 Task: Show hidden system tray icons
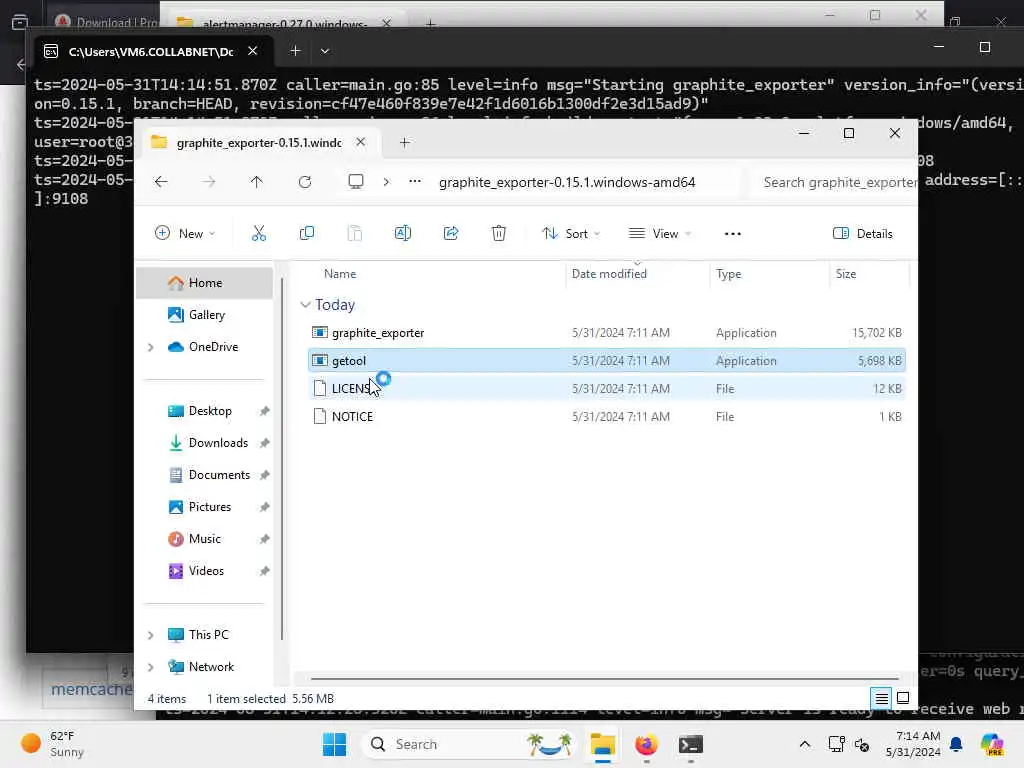(x=805, y=744)
